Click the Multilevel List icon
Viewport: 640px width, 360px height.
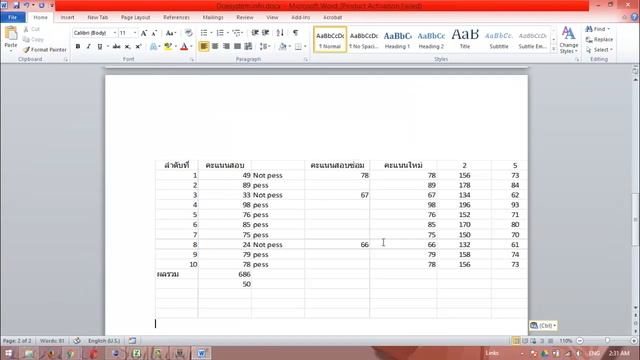pos(236,33)
